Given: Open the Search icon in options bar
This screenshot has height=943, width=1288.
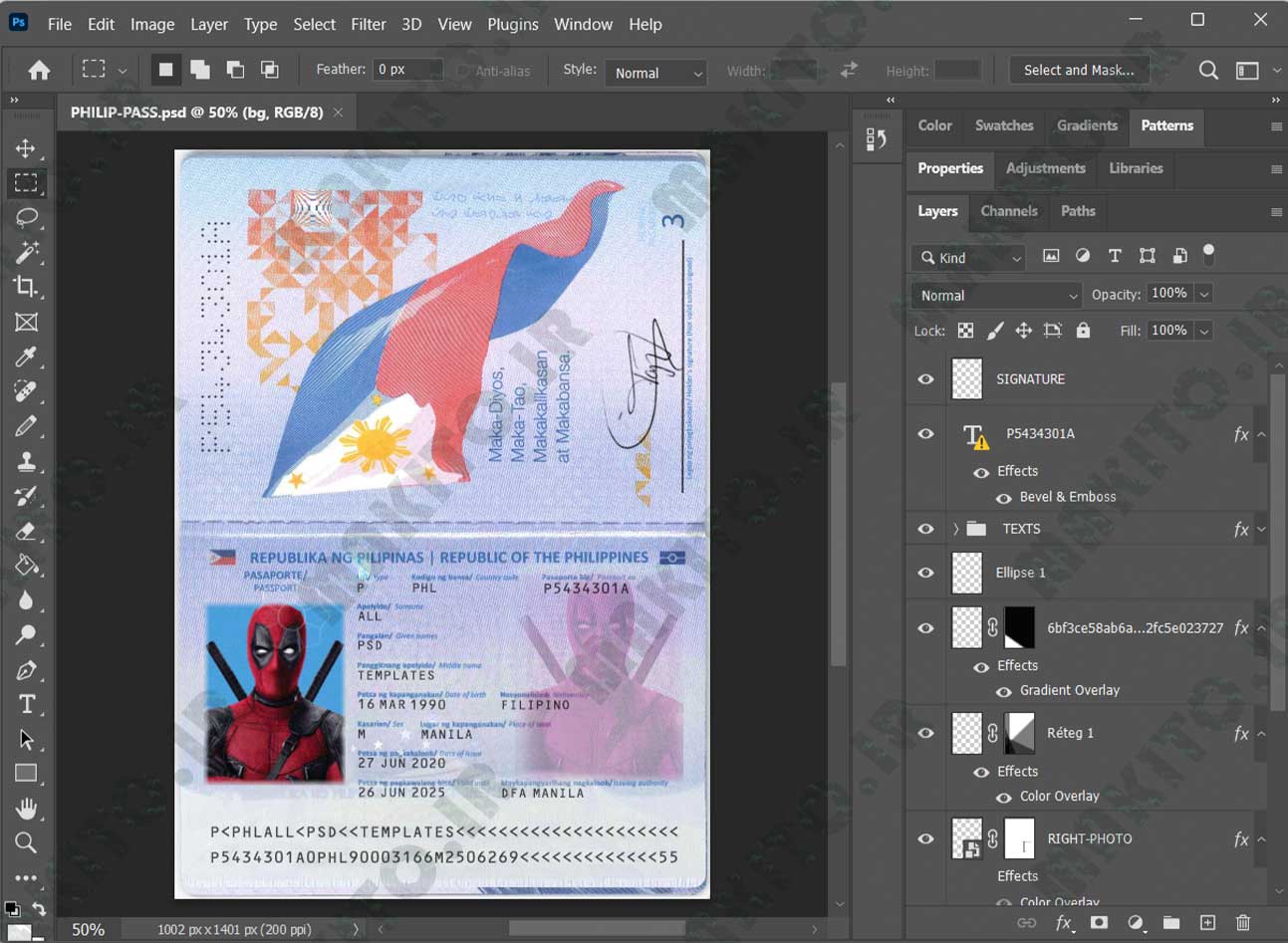Looking at the screenshot, I should tap(1208, 70).
